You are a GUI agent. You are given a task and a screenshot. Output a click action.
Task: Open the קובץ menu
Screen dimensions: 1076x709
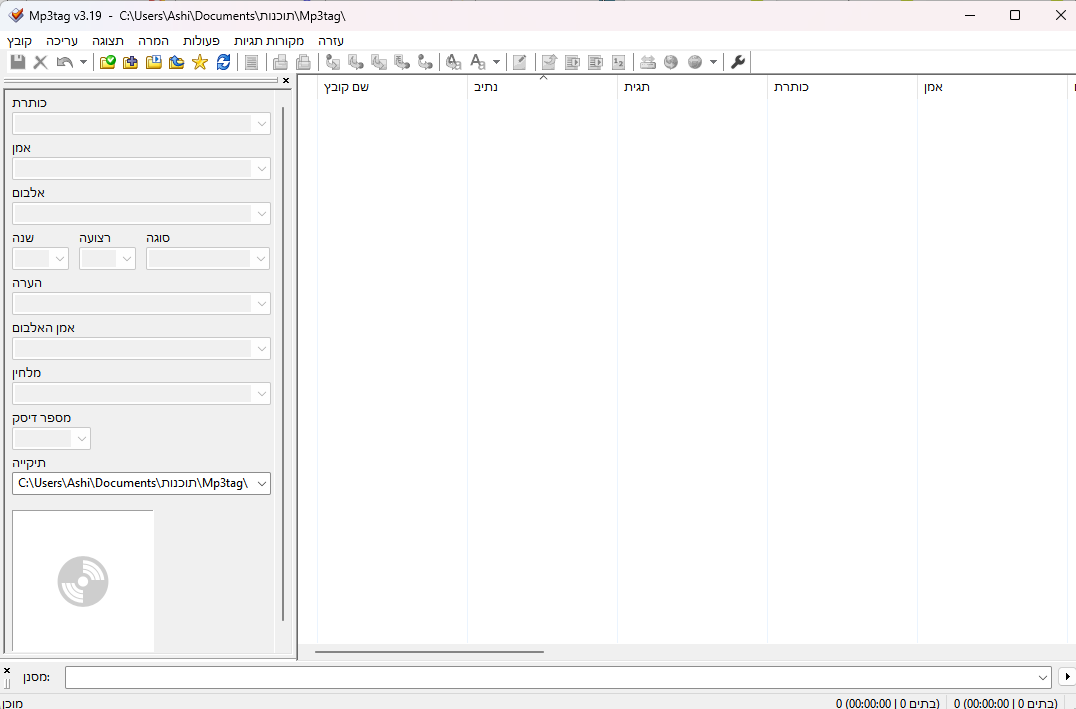click(19, 41)
